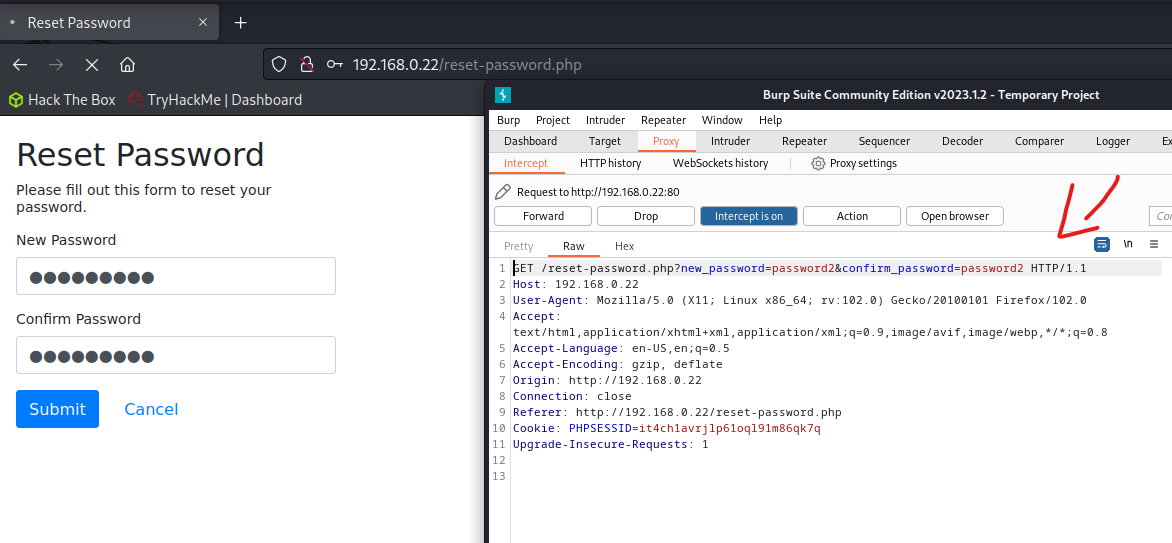Open the Hack The Box bookmark
The width and height of the screenshot is (1172, 543).
point(61,99)
